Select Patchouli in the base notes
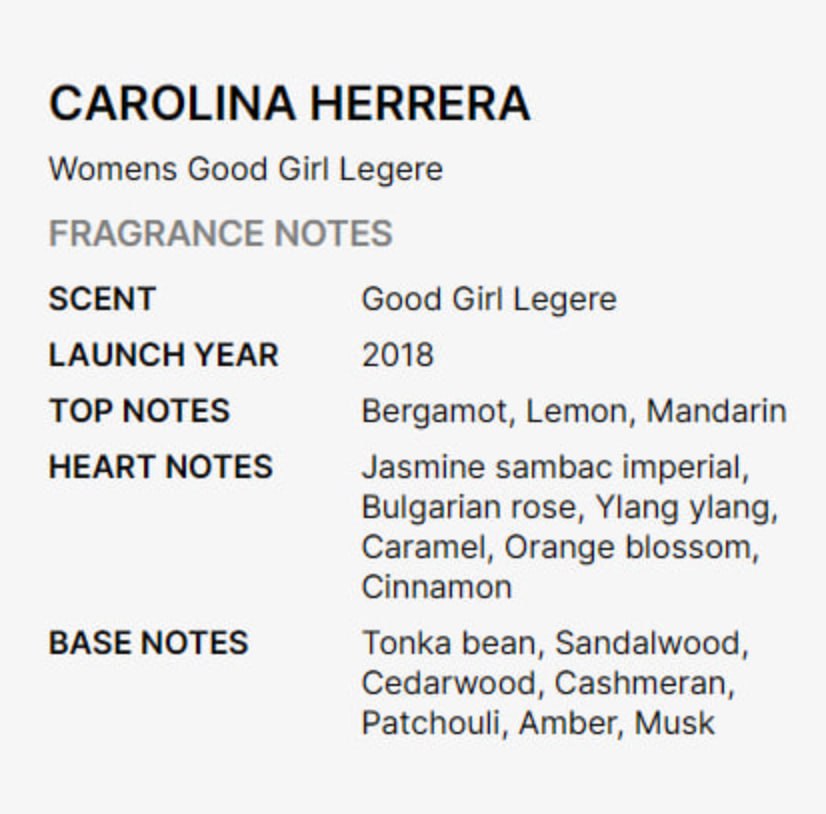826x814 pixels. (430, 723)
